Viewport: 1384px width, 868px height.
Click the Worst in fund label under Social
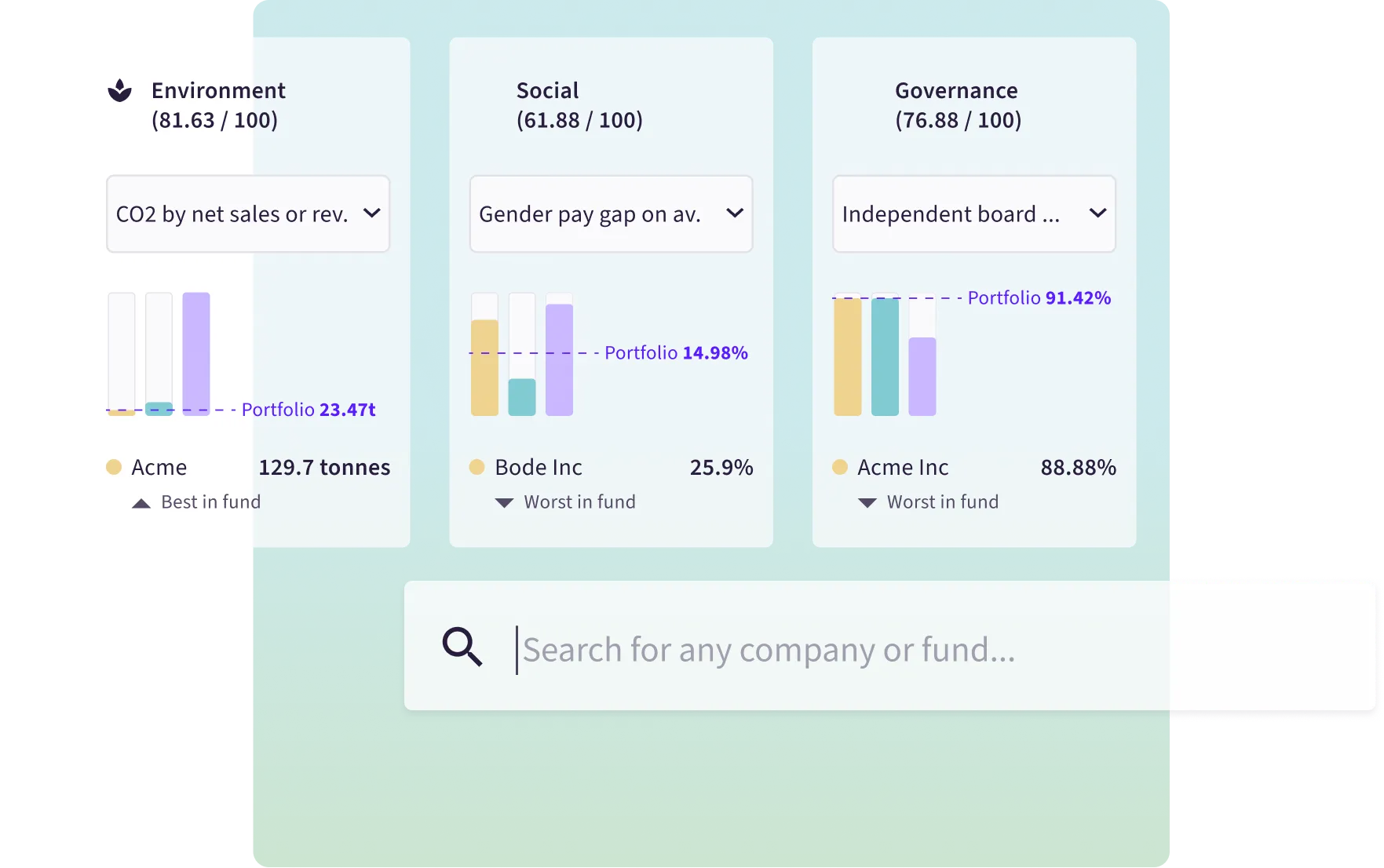579,501
